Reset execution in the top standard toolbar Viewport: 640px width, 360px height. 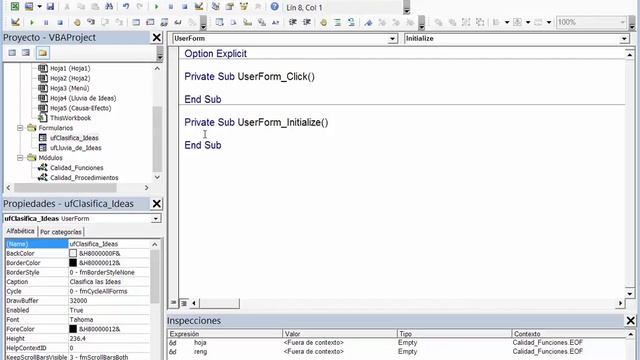tap(184, 7)
